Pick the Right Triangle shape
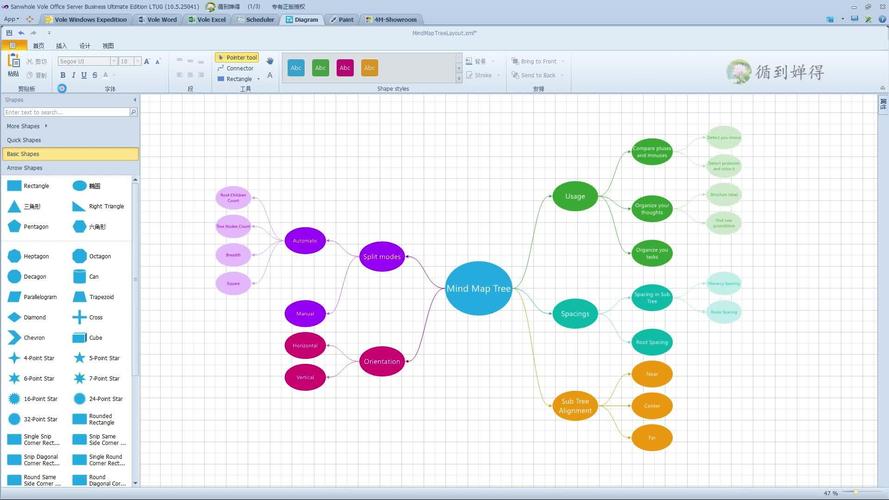This screenshot has height=500, width=889. pyautogui.click(x=99, y=206)
